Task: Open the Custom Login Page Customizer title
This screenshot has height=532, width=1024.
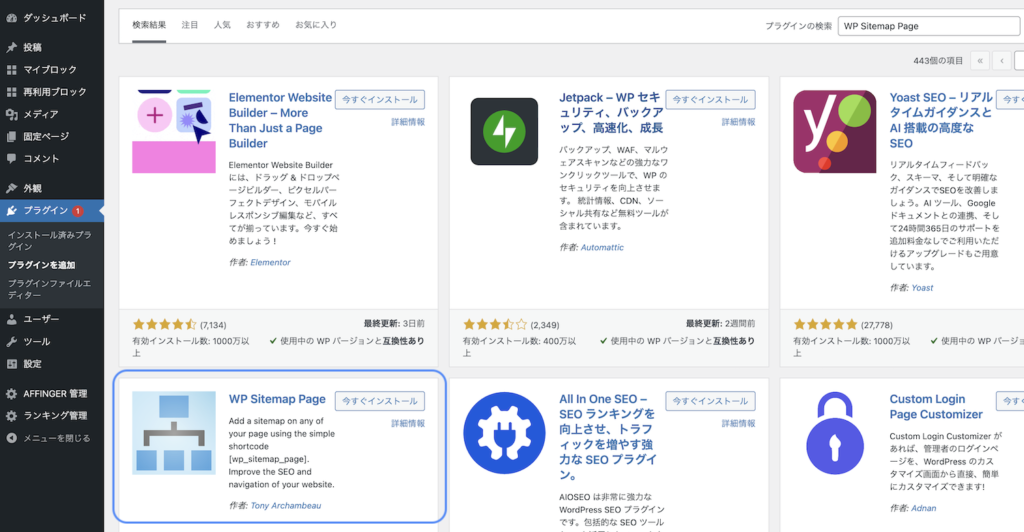Action: click(x=936, y=407)
